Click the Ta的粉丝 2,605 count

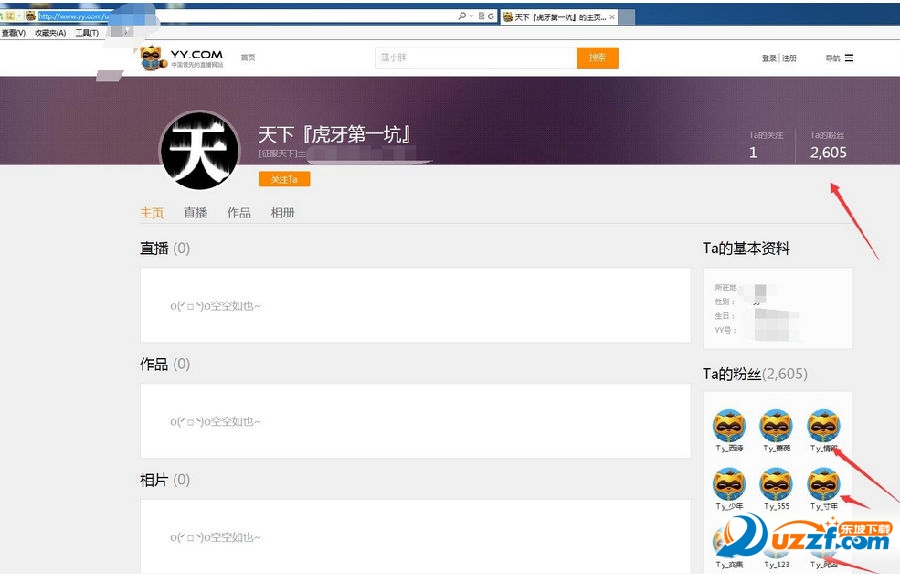point(828,152)
